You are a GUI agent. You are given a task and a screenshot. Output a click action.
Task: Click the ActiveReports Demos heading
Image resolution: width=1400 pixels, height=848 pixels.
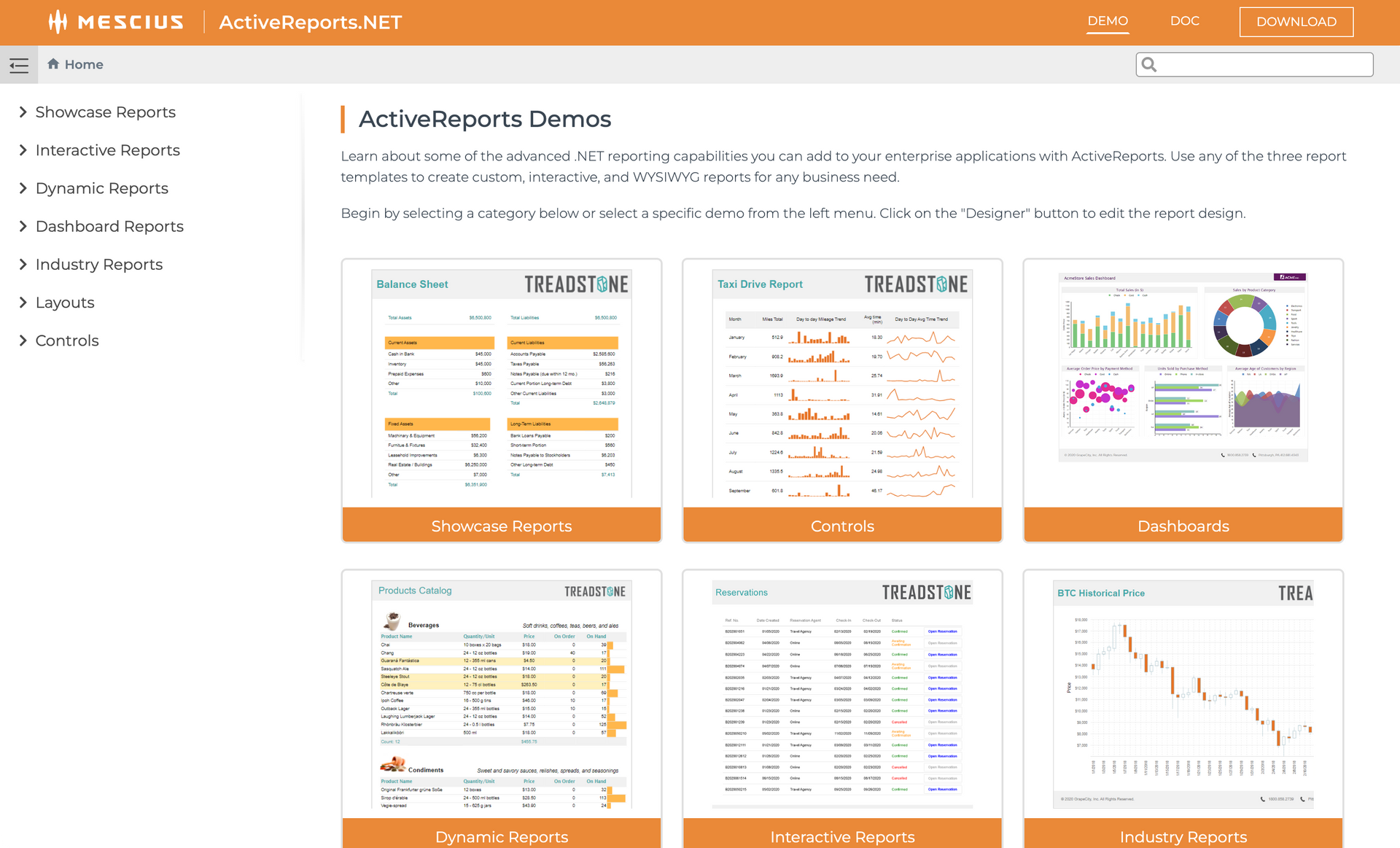point(485,119)
